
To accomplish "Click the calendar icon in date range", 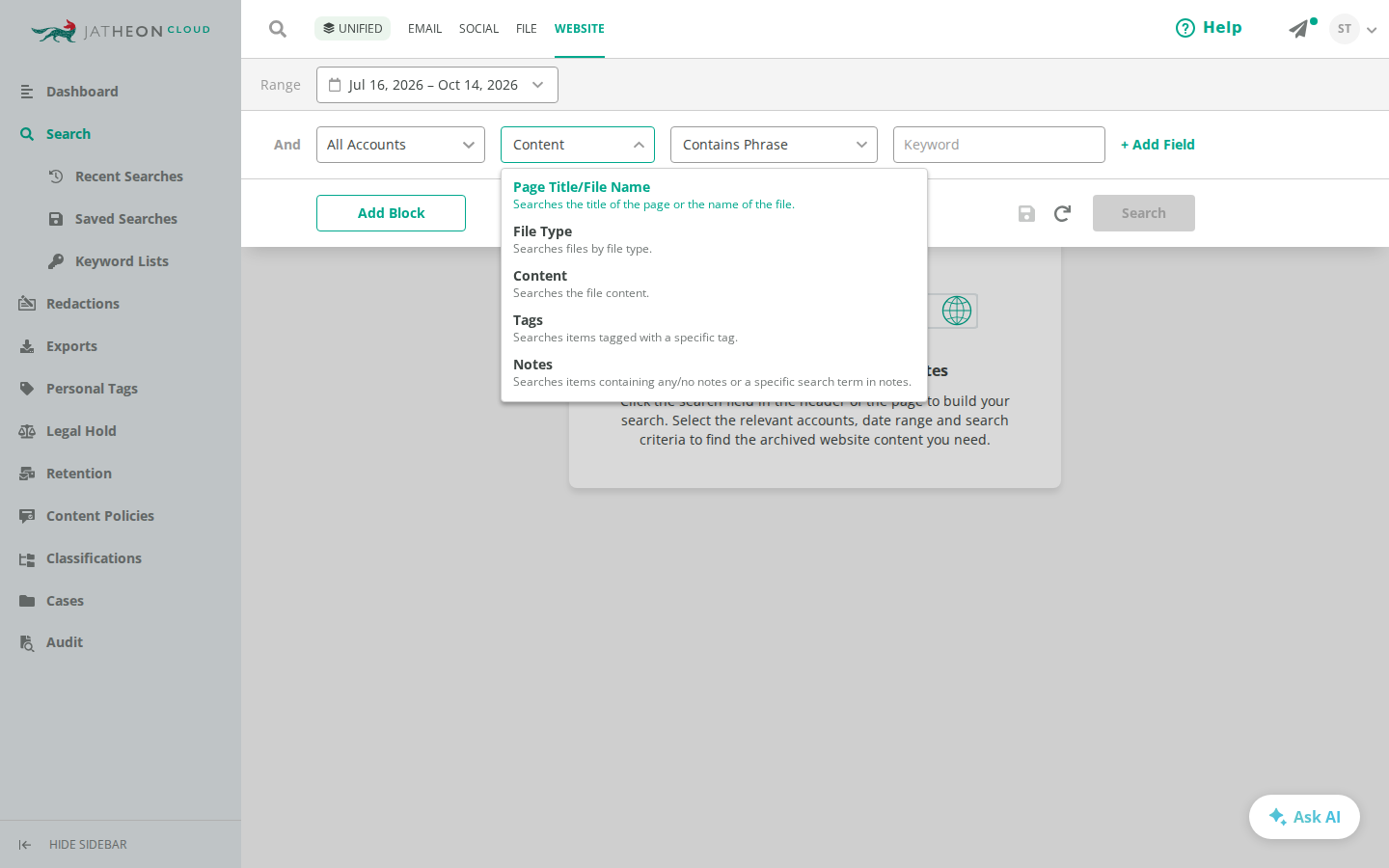I will [x=335, y=85].
